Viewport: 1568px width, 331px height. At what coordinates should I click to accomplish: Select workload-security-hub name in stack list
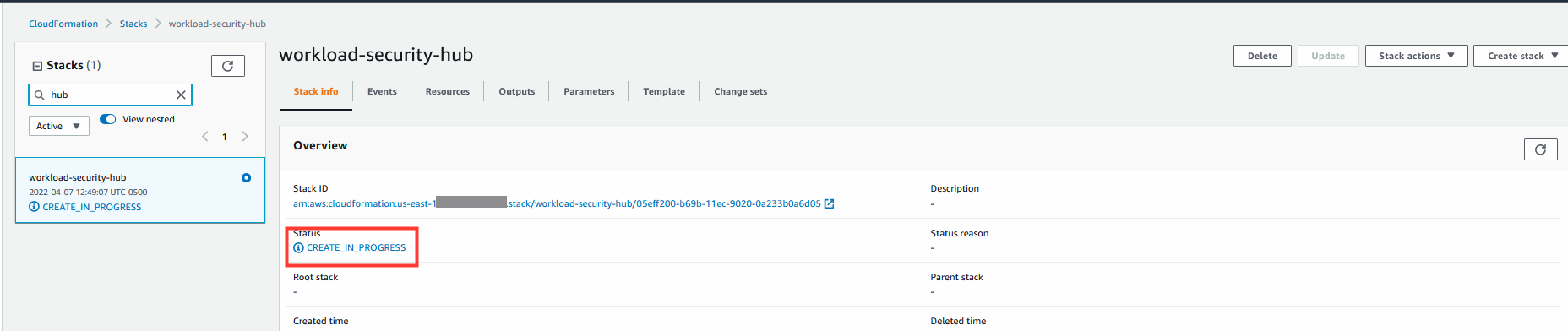78,177
